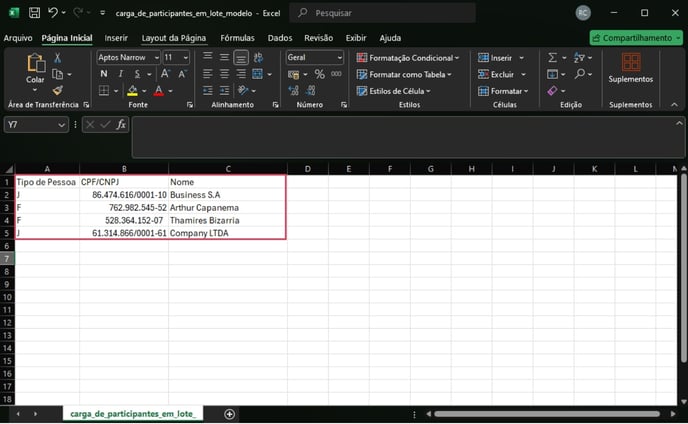Open the Suplementos add-ins icon

click(631, 62)
